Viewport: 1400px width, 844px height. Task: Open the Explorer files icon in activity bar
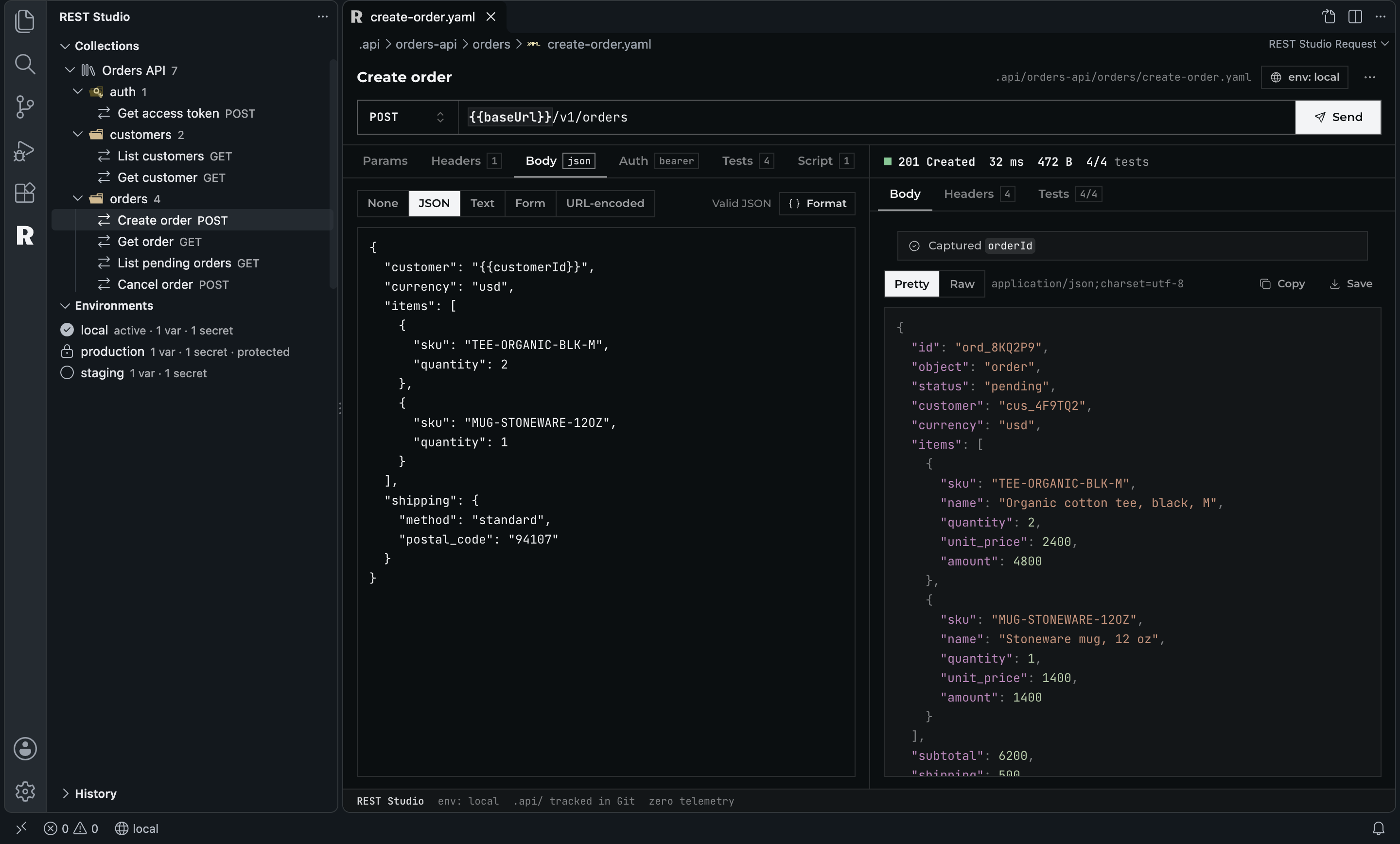pos(24,21)
